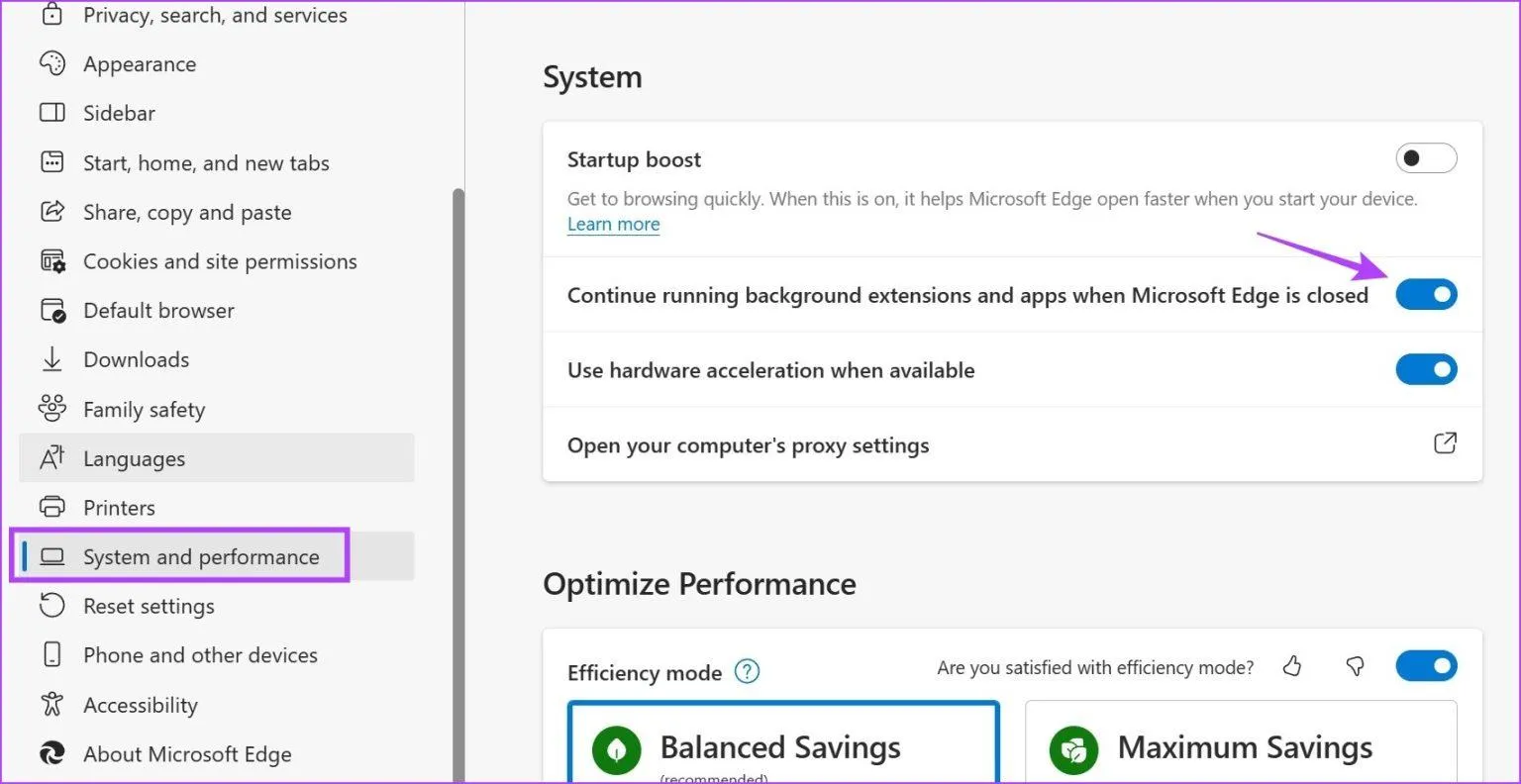Click the Start, home, and new tabs icon
Screen dimensions: 1521x784
[52, 162]
